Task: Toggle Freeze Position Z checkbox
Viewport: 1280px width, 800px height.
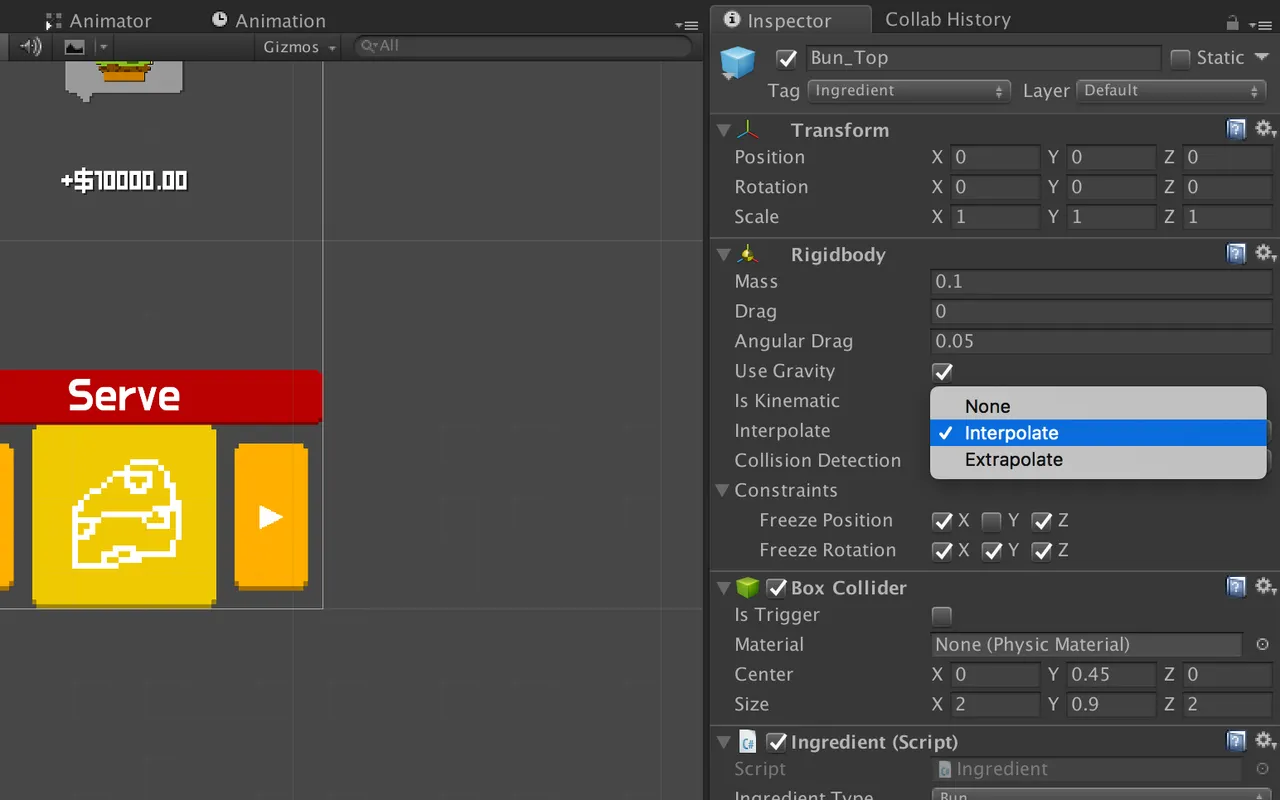Action: [1042, 521]
